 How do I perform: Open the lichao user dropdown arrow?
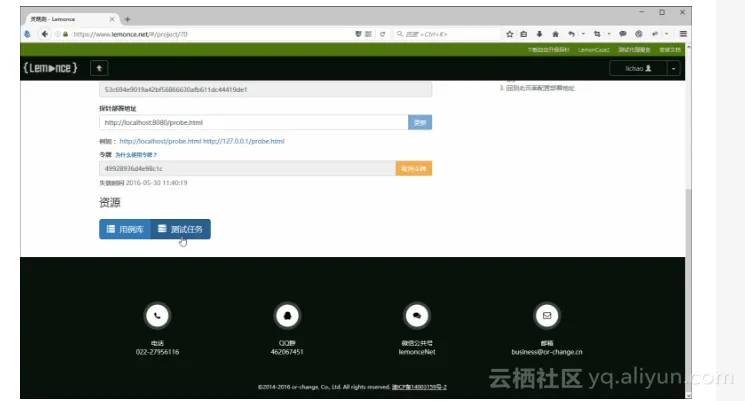[673, 68]
